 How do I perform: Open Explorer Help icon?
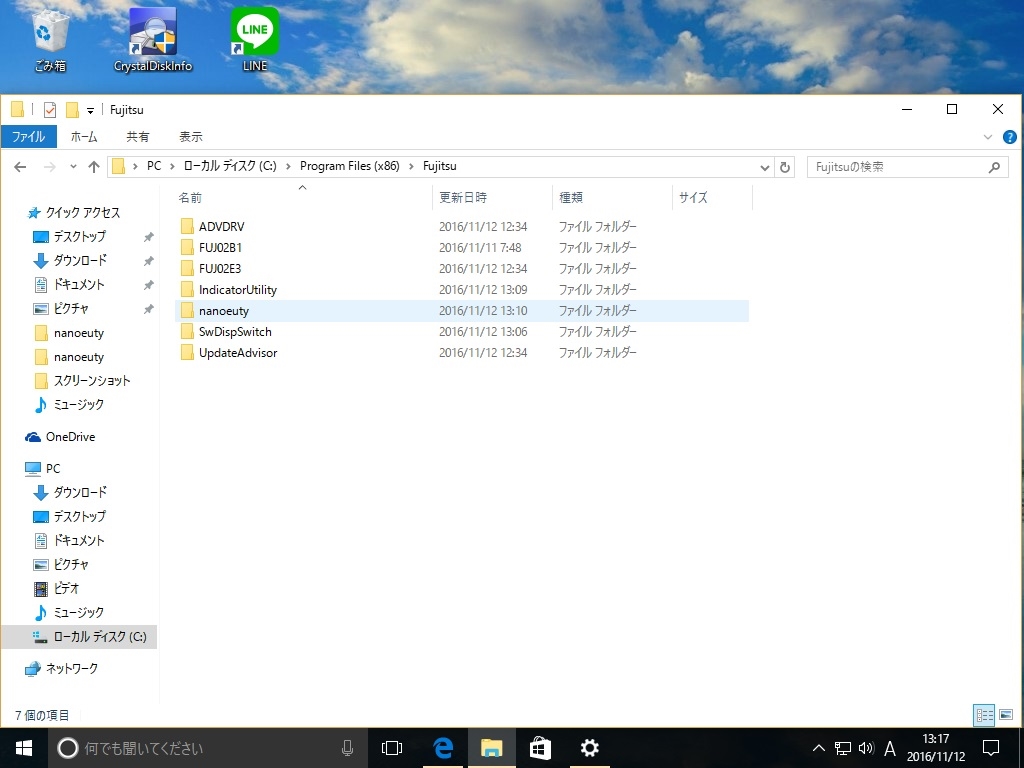tap(1010, 137)
